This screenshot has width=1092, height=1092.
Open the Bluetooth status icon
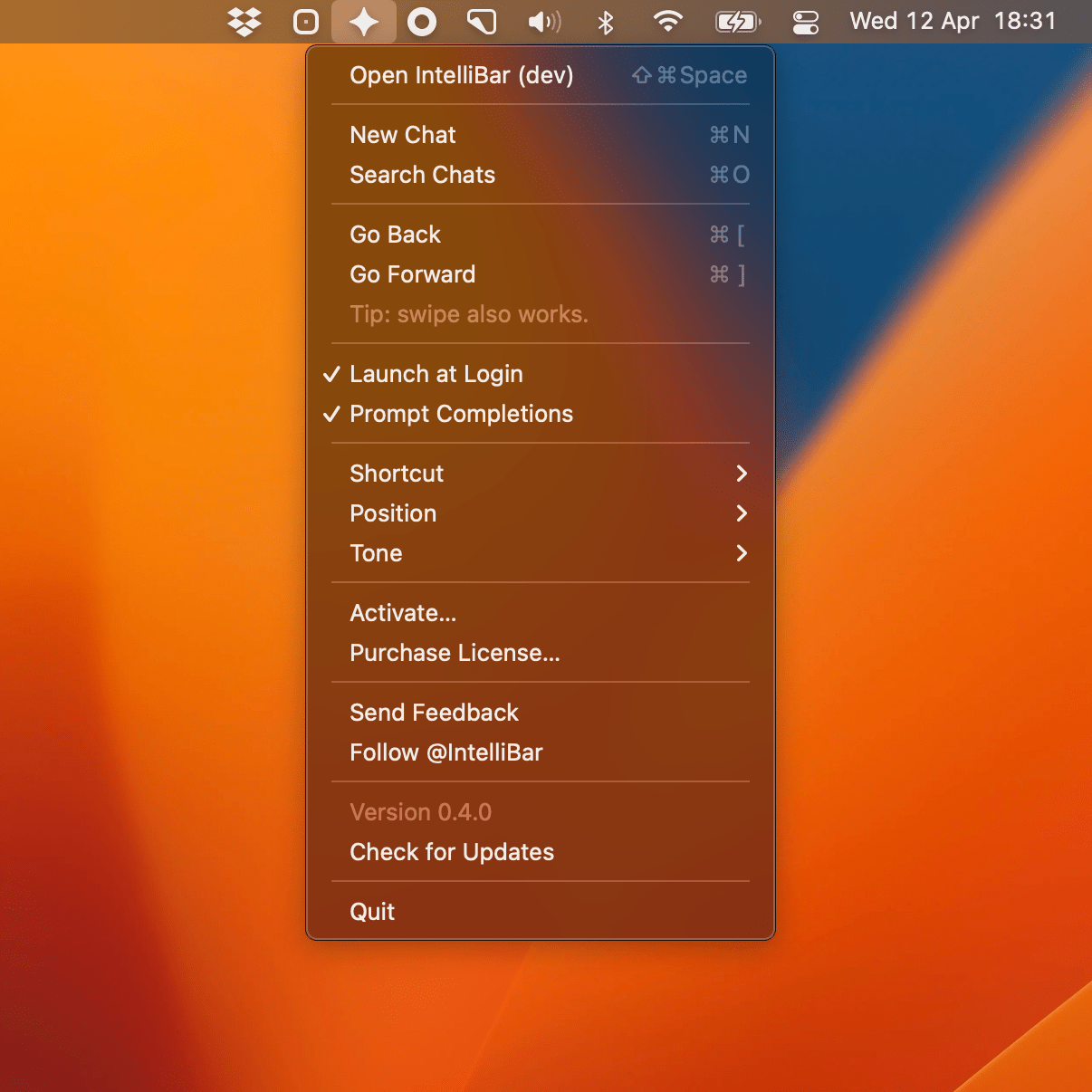click(x=606, y=22)
